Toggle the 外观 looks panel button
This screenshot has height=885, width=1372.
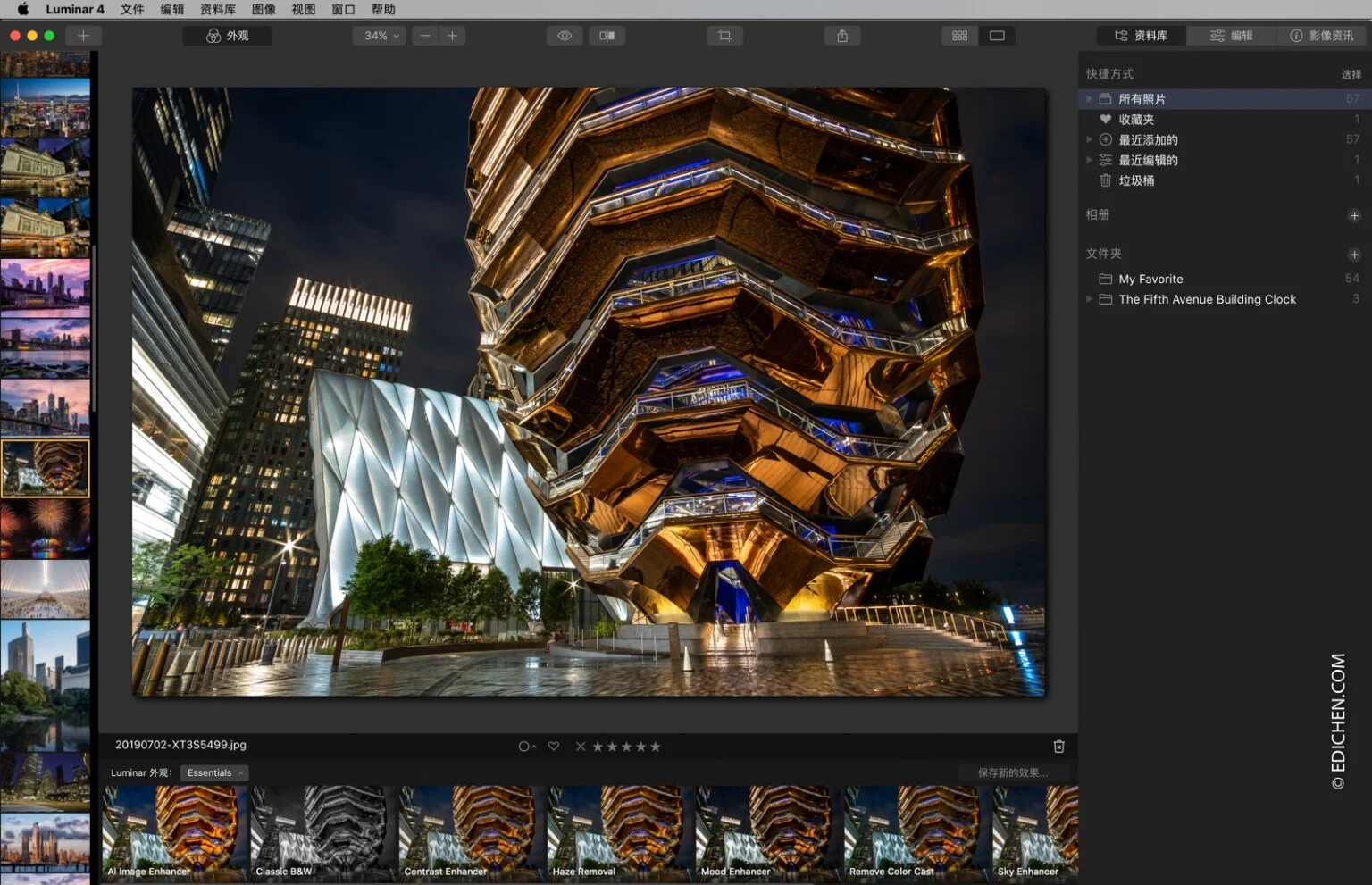(227, 36)
